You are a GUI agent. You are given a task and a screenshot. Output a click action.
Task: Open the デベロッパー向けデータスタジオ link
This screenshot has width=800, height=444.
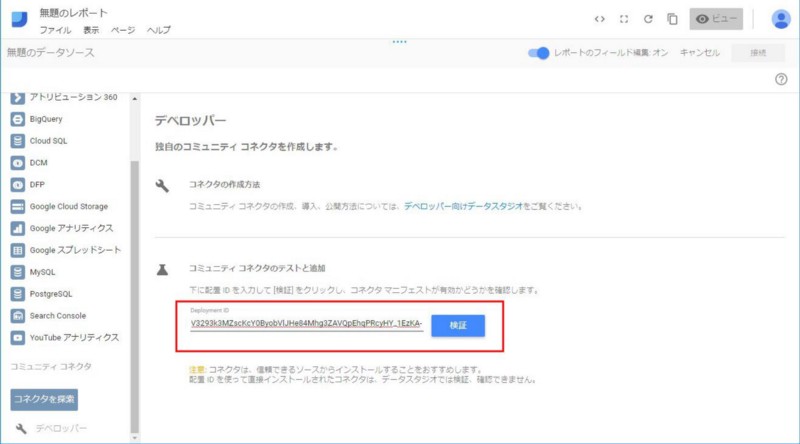463,206
